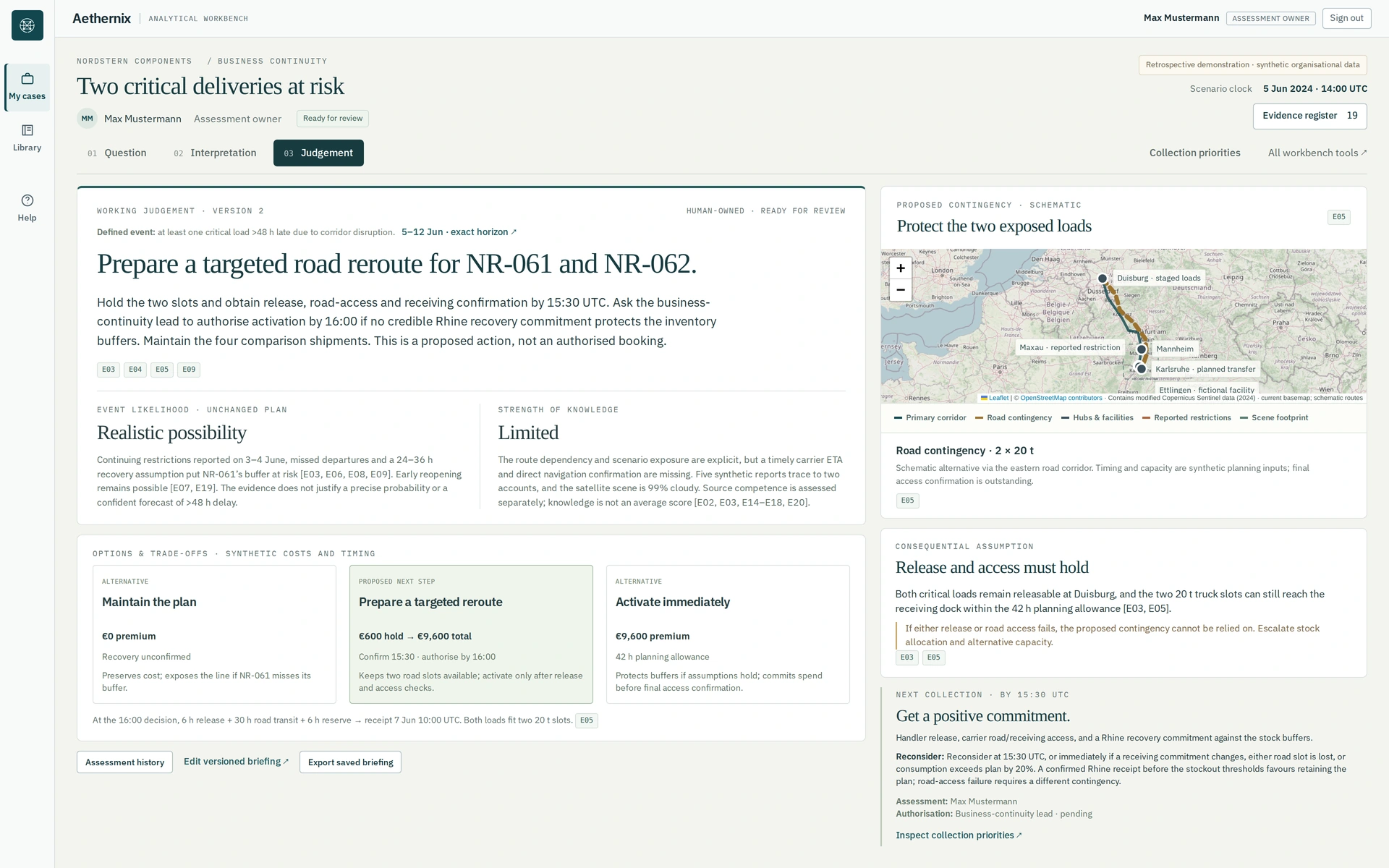Viewport: 1389px width, 868px height.
Task: Click the Ready for review status badge
Action: [333, 119]
